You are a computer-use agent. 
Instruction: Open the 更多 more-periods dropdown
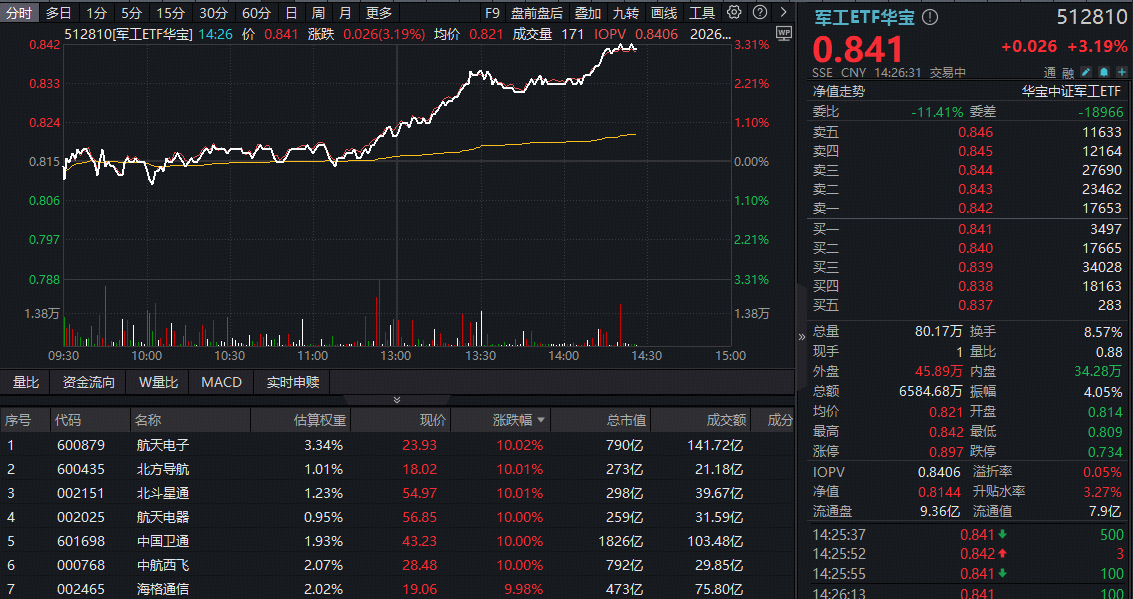click(x=377, y=12)
